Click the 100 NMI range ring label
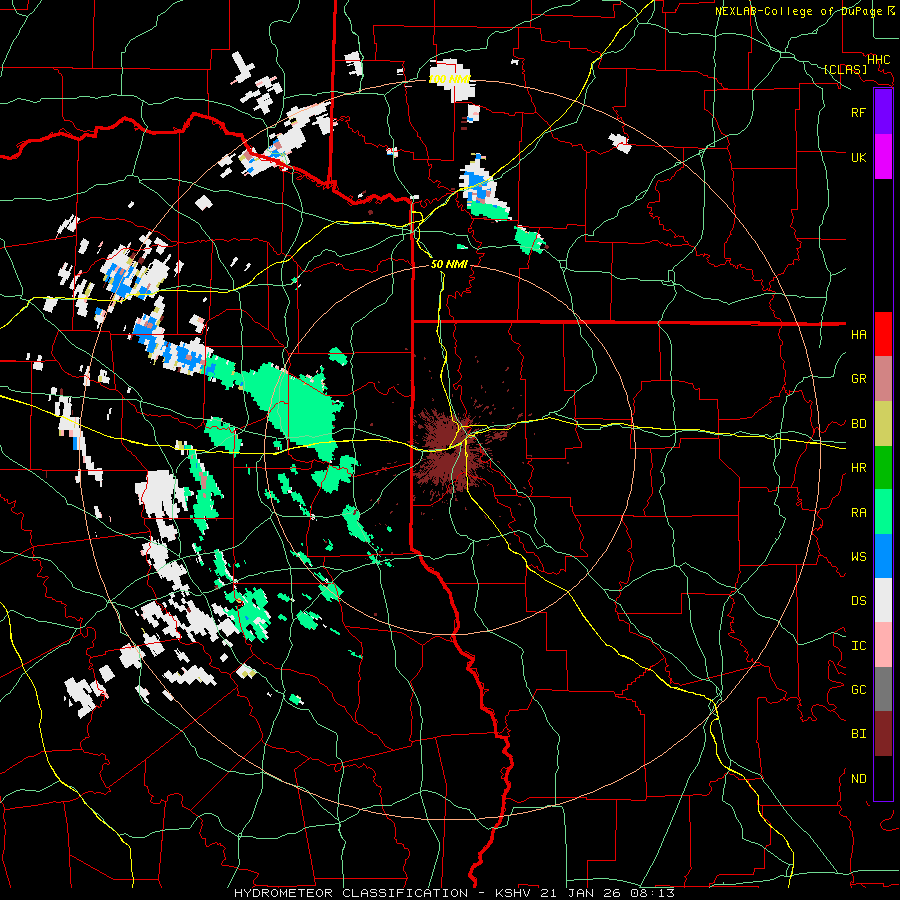900x900 pixels. [450, 79]
